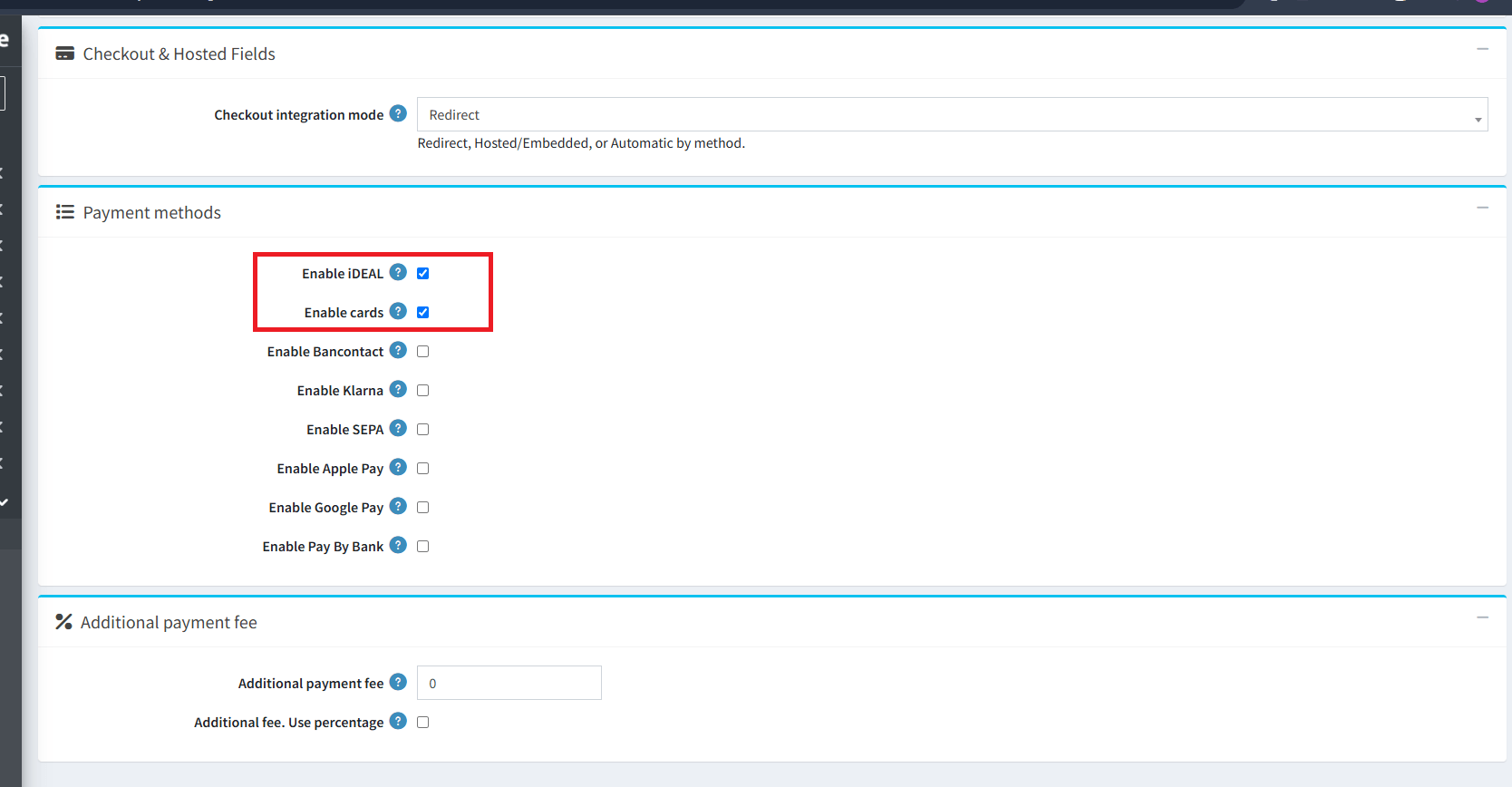Check Additional fee Use percentage box
Image resolution: width=1512 pixels, height=787 pixels.
pos(422,722)
